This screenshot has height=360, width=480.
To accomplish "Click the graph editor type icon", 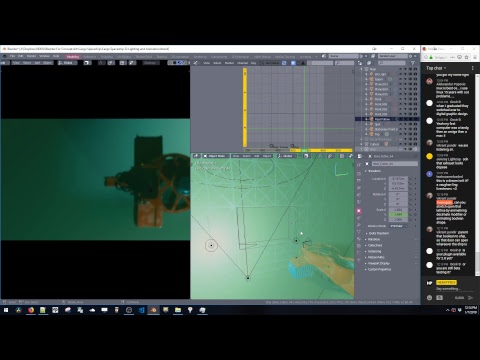I will 196,63.
